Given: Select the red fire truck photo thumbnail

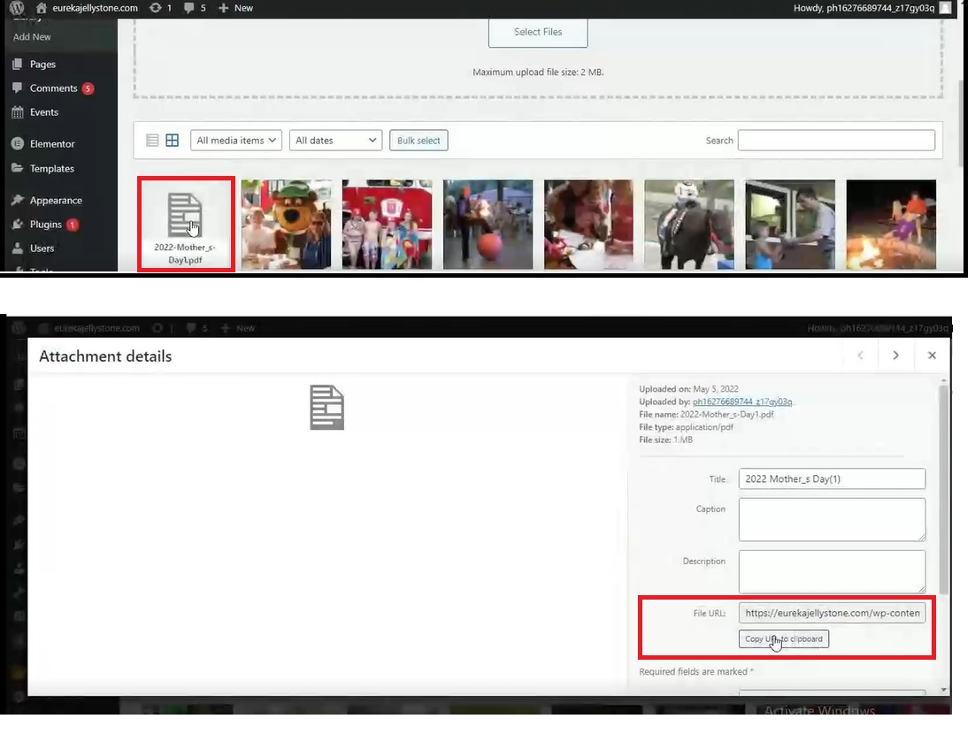Looking at the screenshot, I should pyautogui.click(x=387, y=224).
